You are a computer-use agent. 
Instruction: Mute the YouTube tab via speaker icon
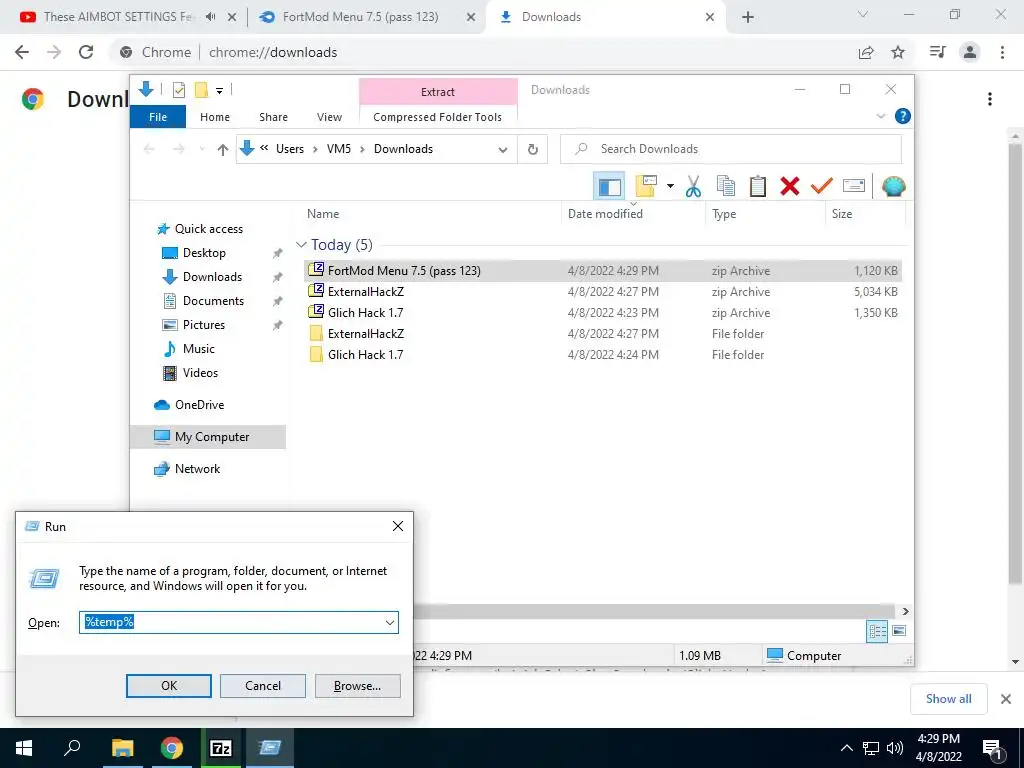coord(210,17)
